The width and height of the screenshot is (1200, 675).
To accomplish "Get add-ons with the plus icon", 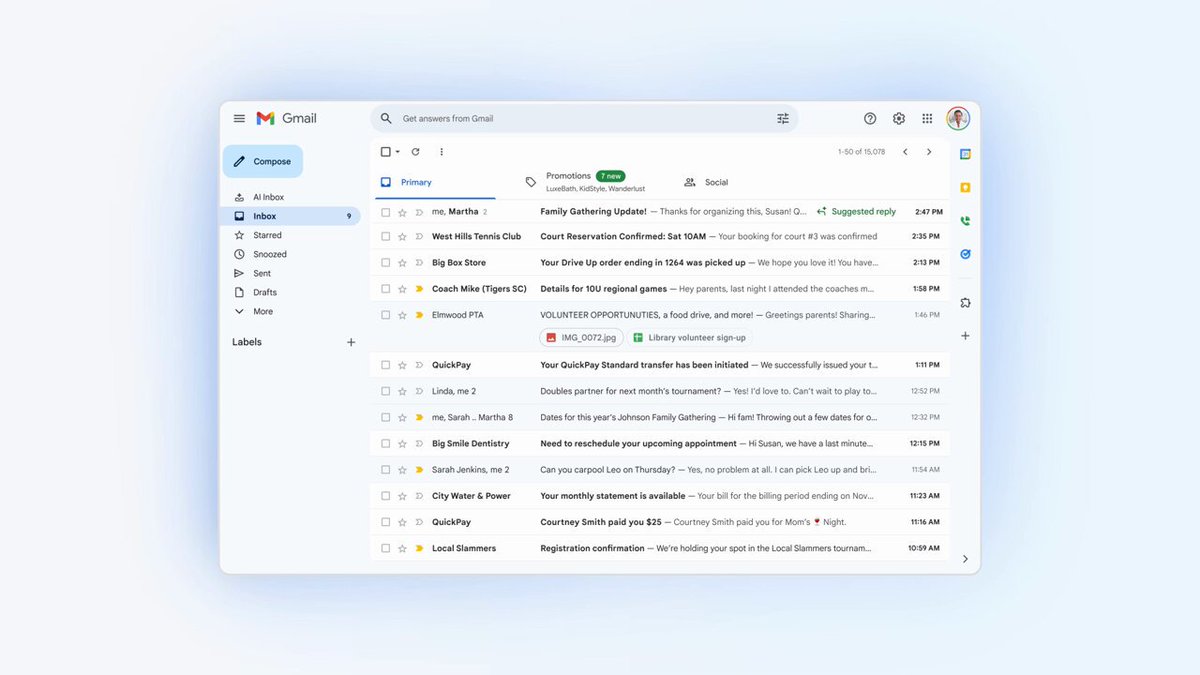I will click(x=965, y=336).
